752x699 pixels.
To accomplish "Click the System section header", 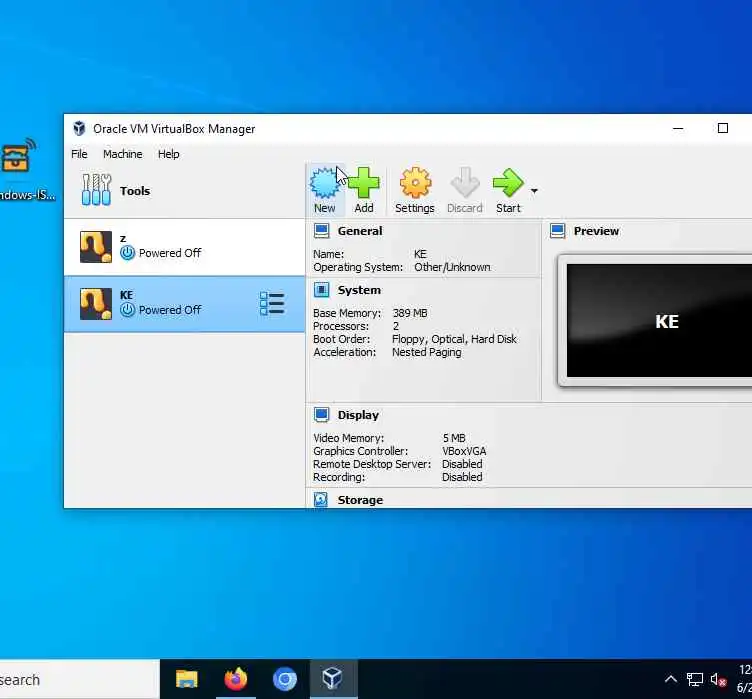I will pos(359,290).
